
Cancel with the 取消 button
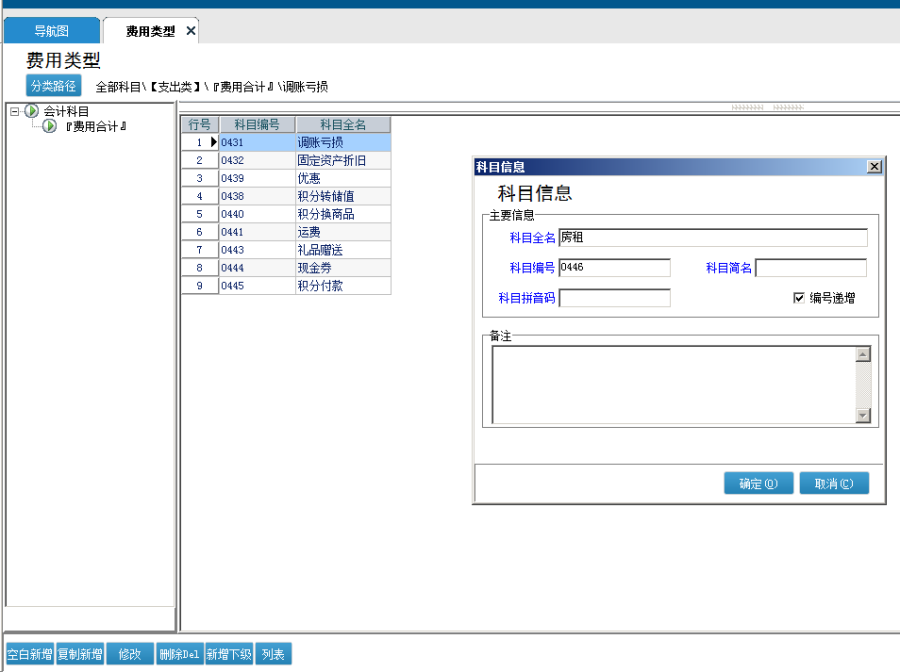[x=834, y=483]
